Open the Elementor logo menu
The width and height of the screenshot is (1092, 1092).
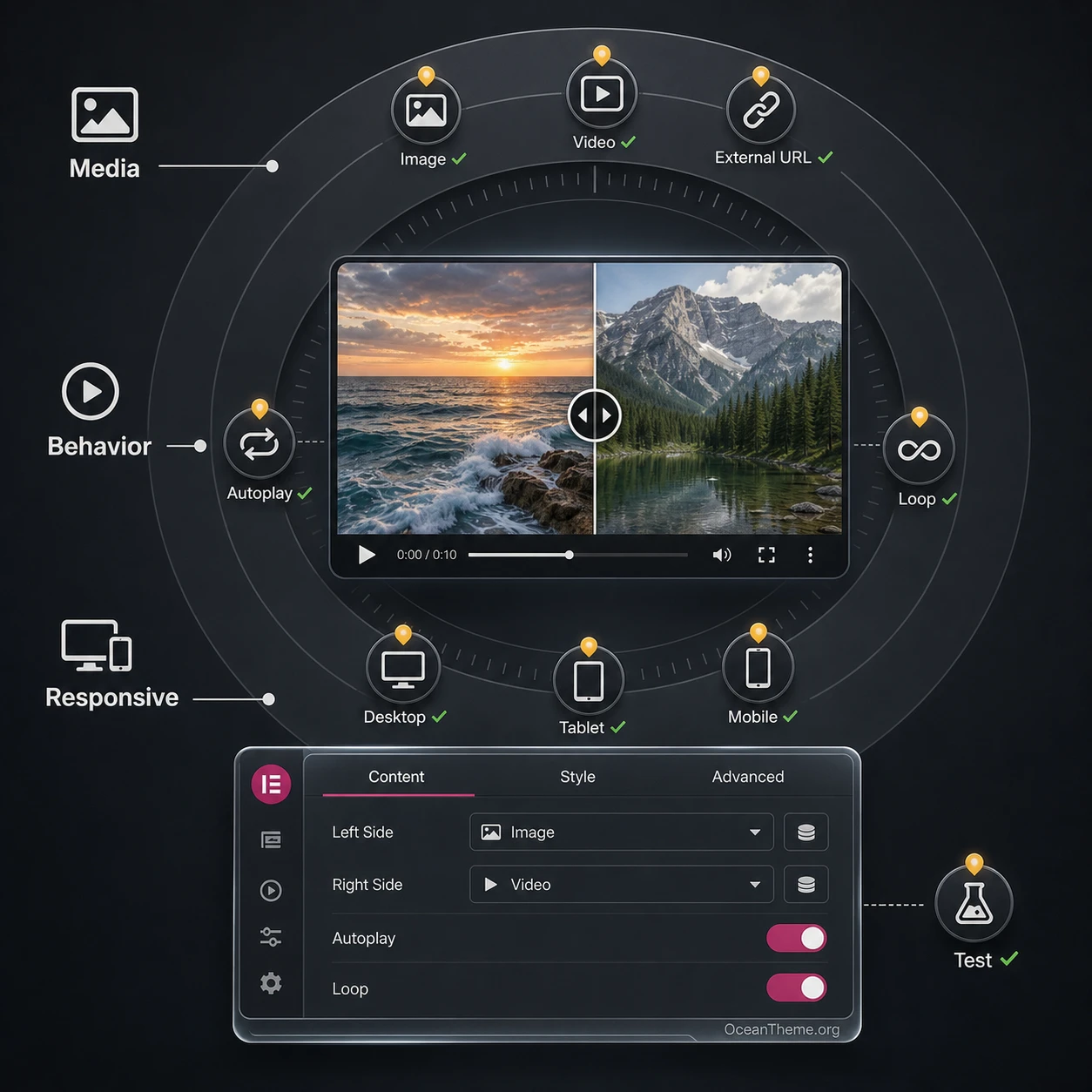271,784
